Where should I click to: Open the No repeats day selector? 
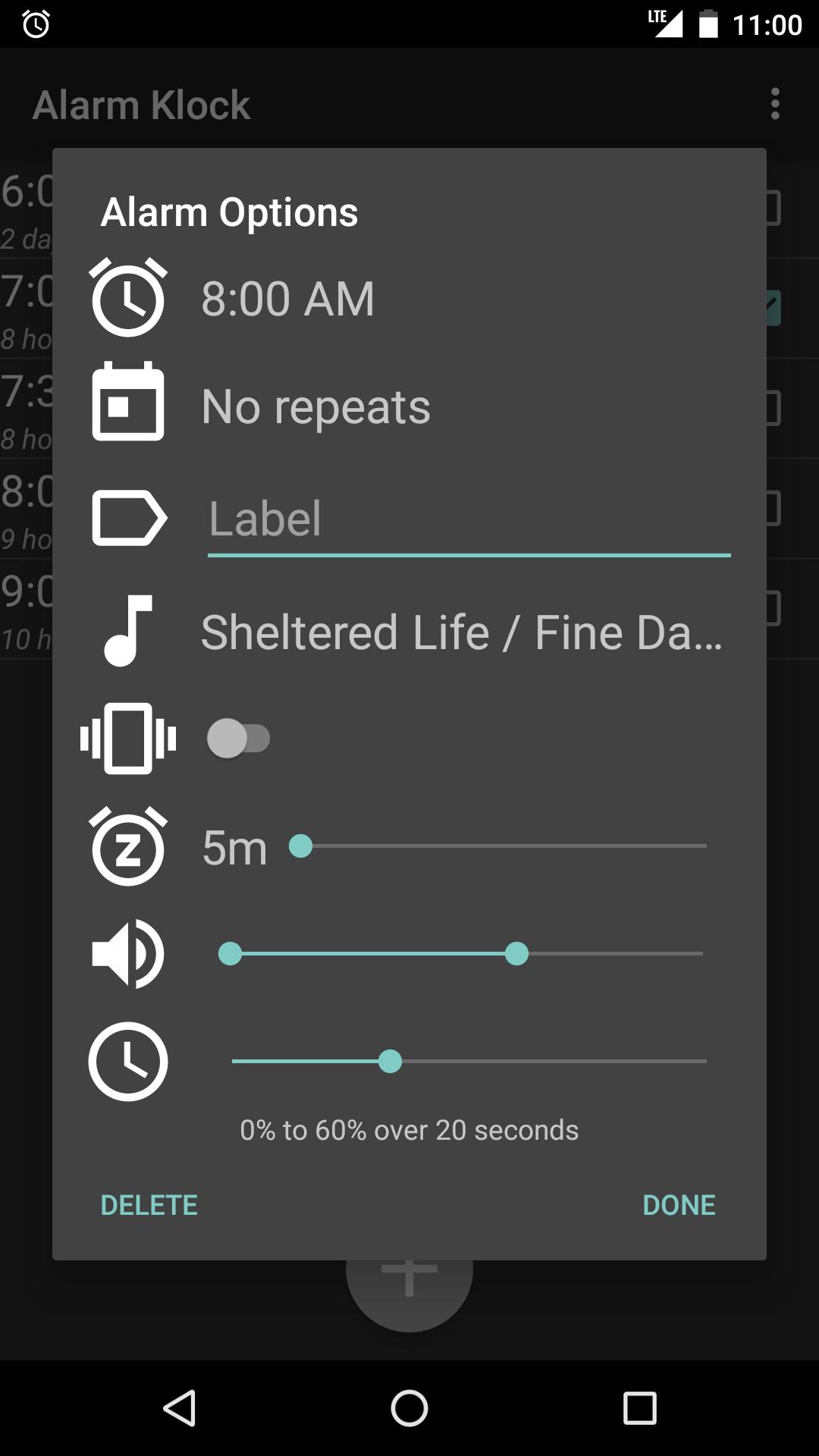[x=315, y=406]
